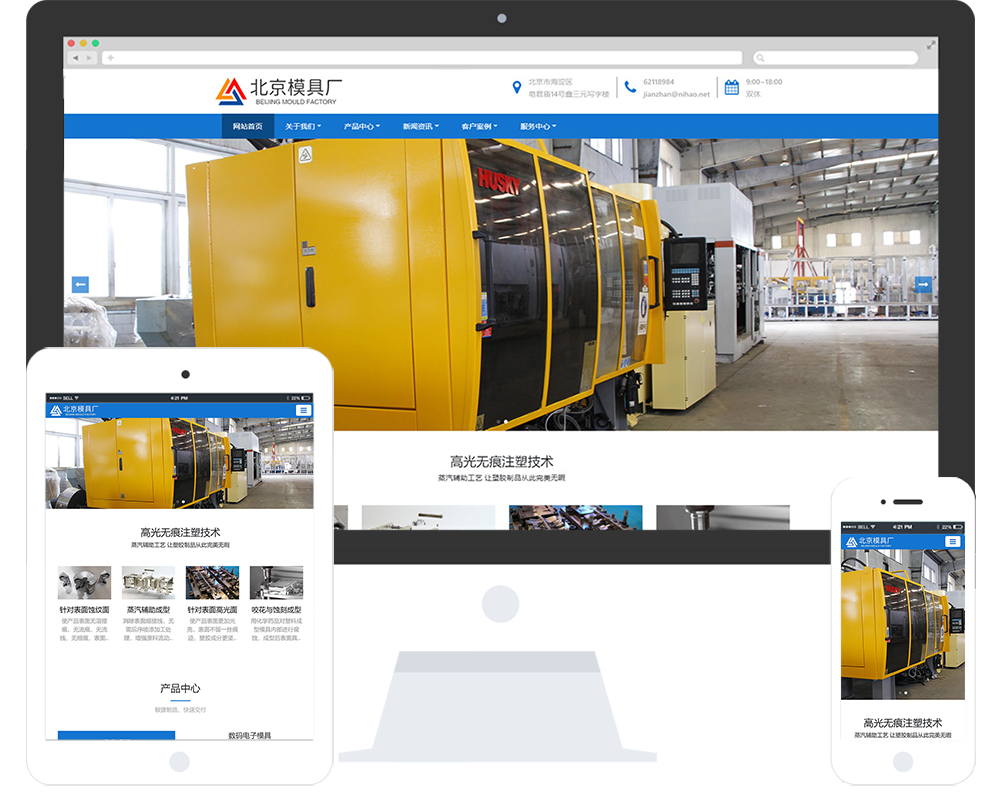
Task: Click the 北京市海淀区 address text
Action: tap(550, 82)
